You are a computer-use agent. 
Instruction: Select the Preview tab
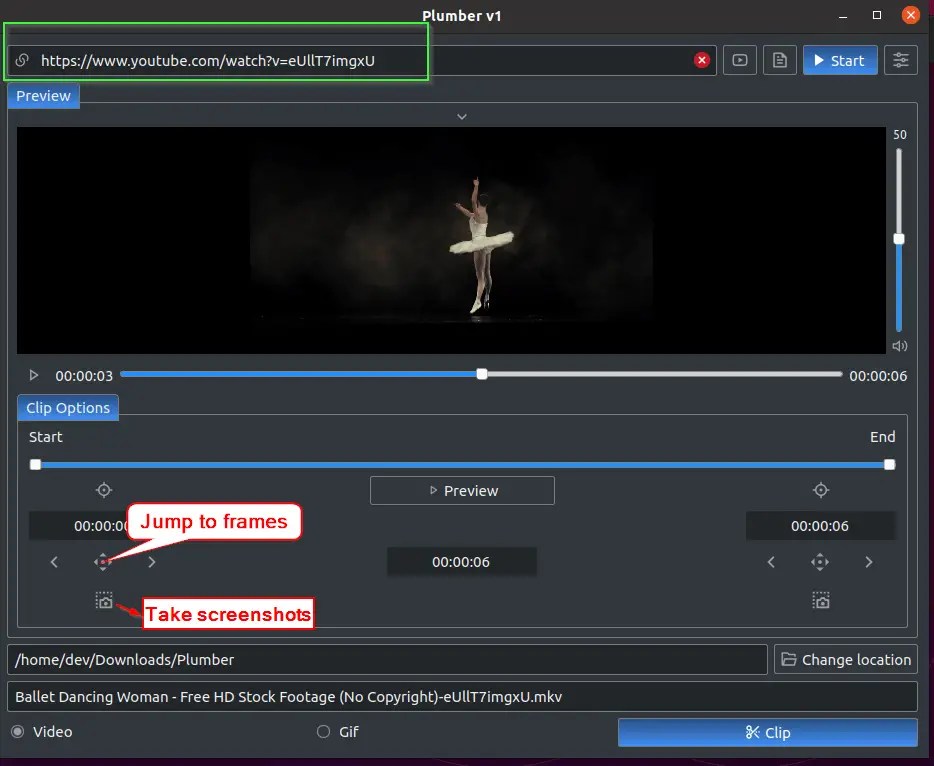[x=42, y=95]
